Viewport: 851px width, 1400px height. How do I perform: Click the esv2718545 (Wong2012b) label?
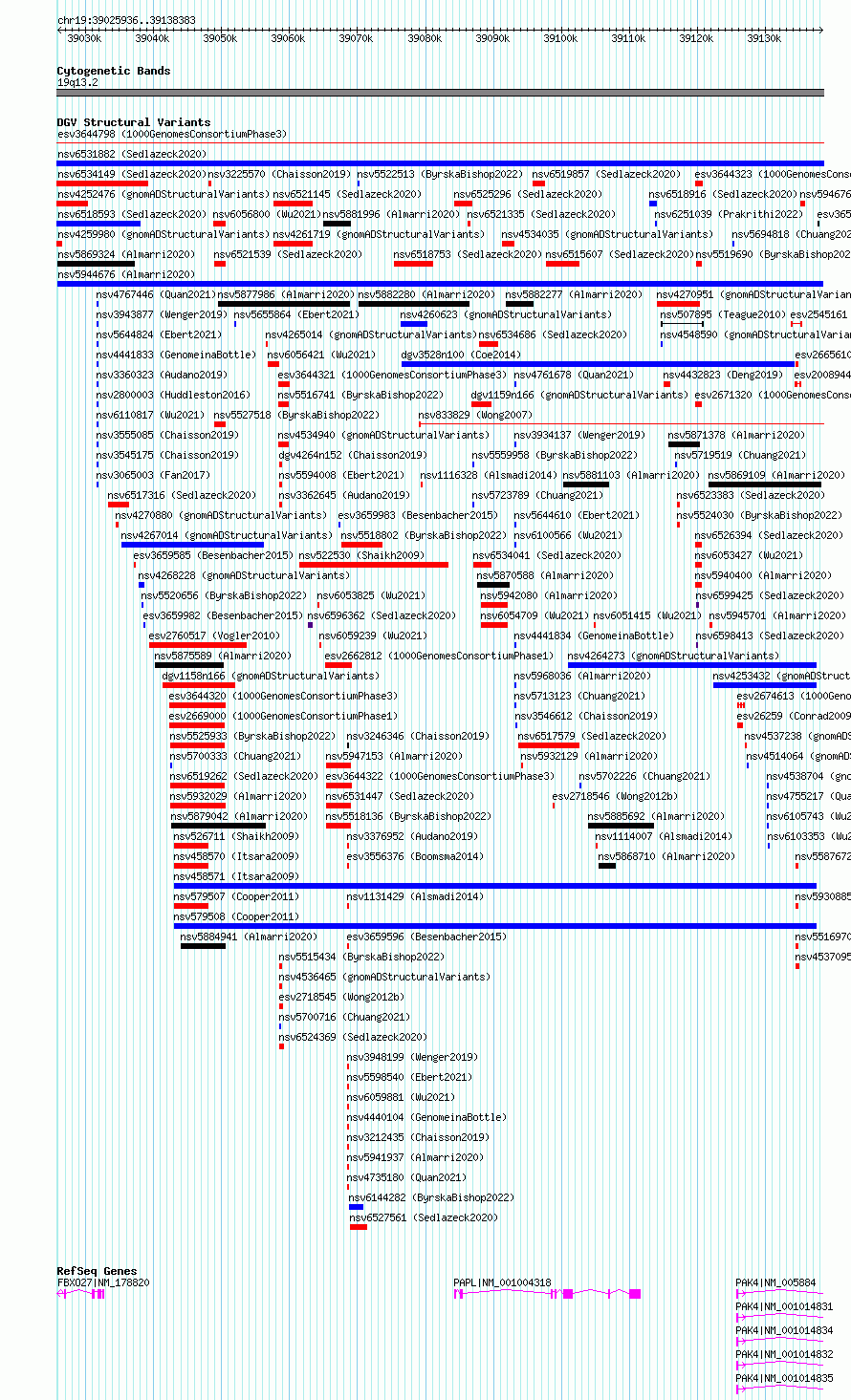(x=341, y=997)
